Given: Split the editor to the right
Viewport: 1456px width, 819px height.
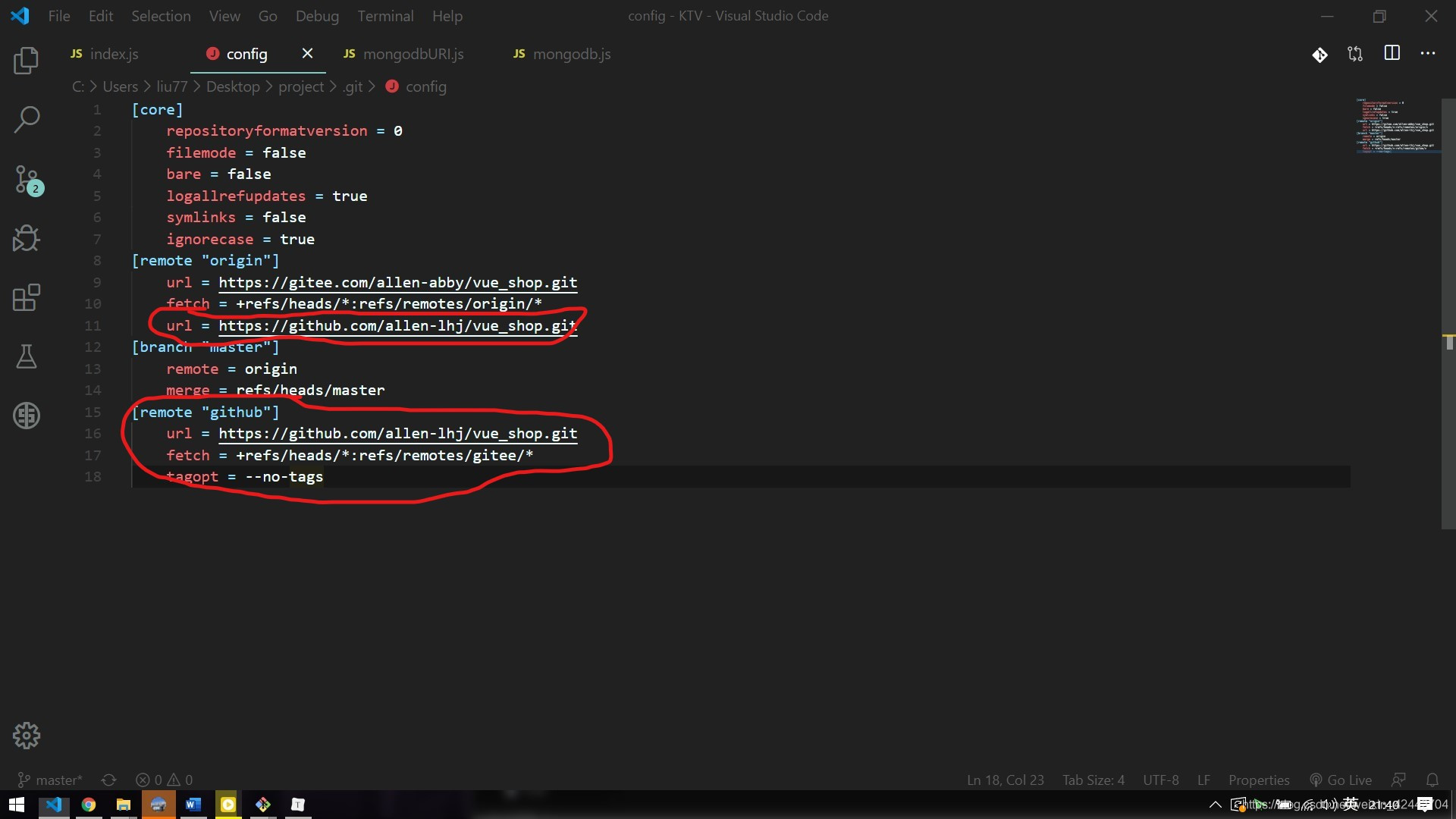Looking at the screenshot, I should 1392,53.
